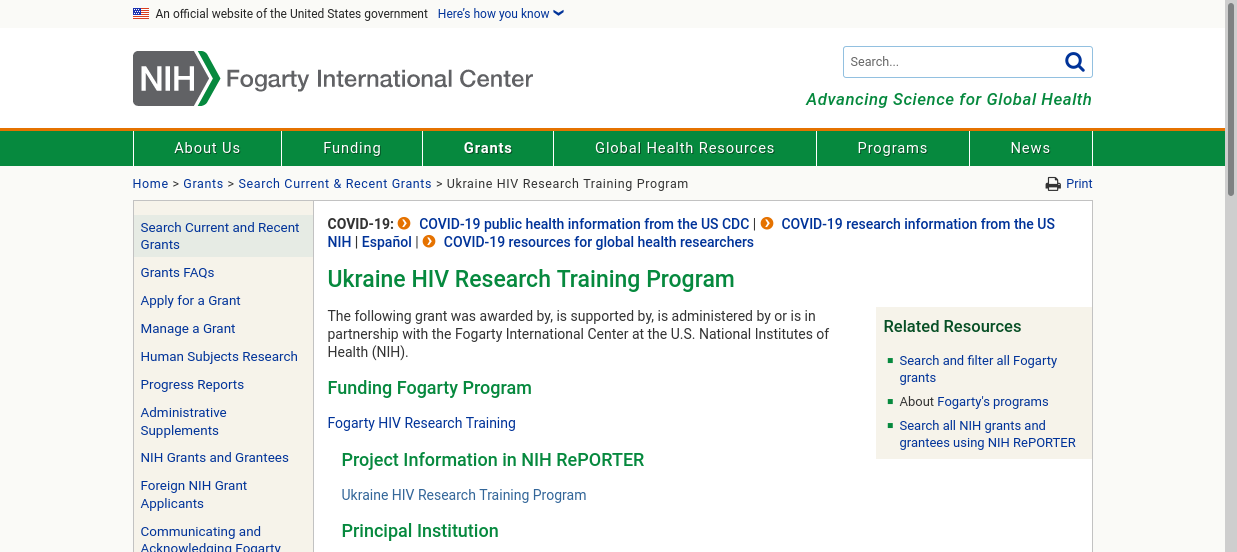This screenshot has height=552, width=1237.
Task: Open the Funding menu
Action: pos(352,148)
